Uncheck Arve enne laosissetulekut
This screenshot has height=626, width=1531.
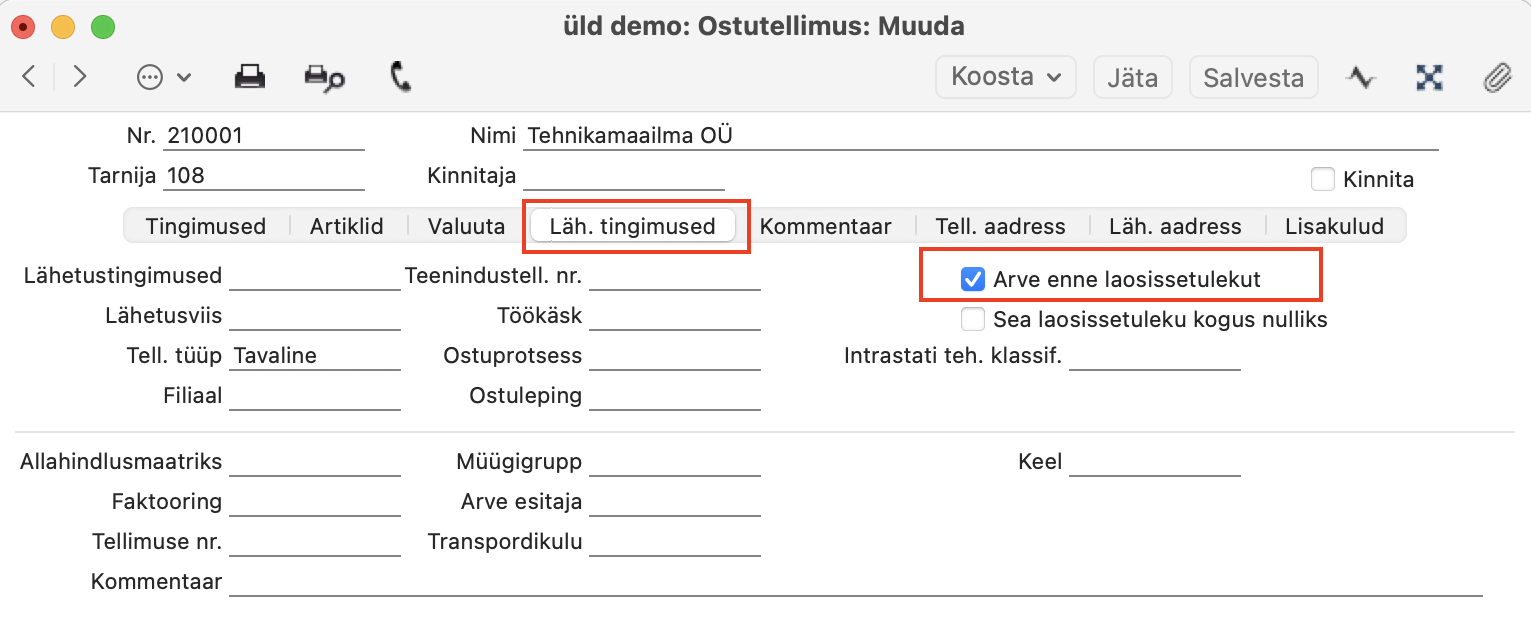coord(972,279)
